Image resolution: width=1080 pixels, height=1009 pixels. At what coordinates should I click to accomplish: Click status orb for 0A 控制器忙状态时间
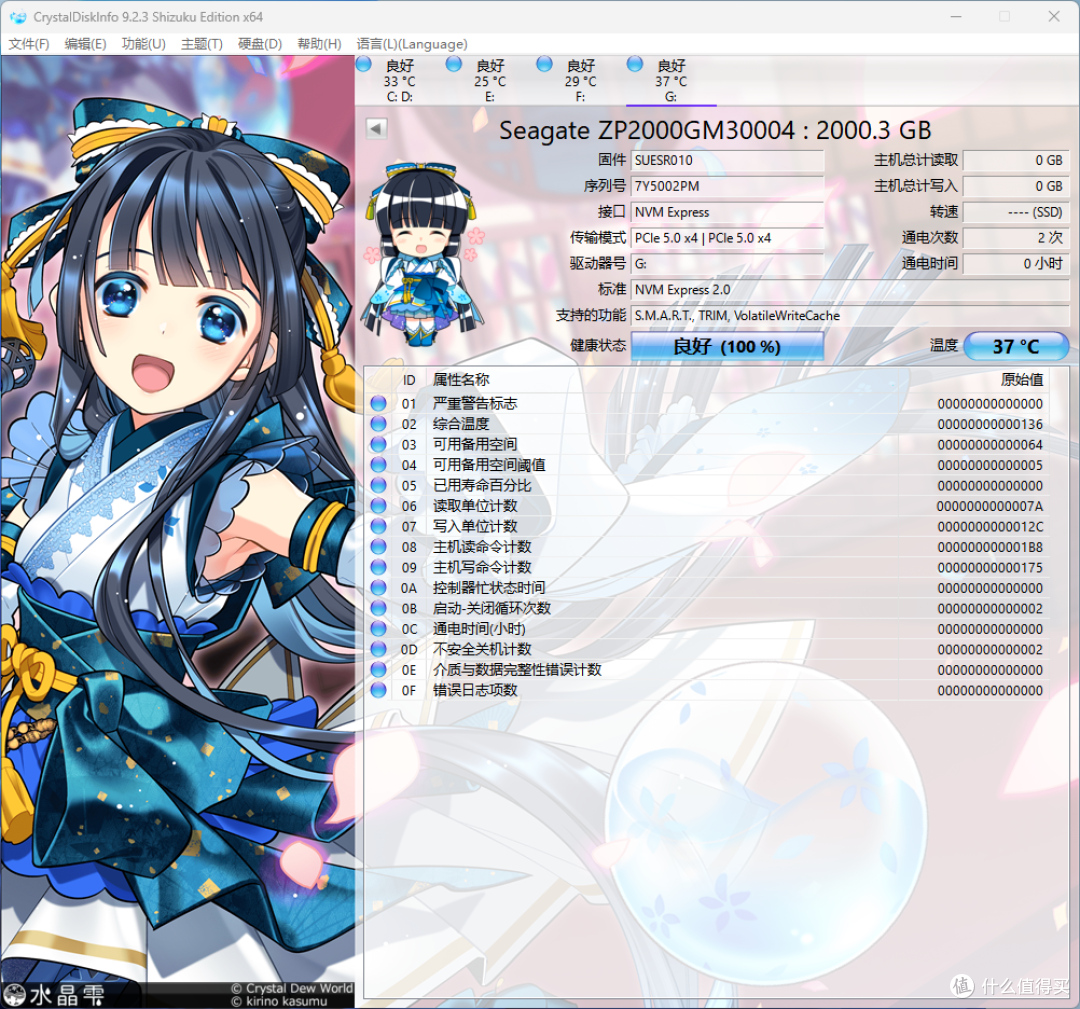click(x=378, y=587)
